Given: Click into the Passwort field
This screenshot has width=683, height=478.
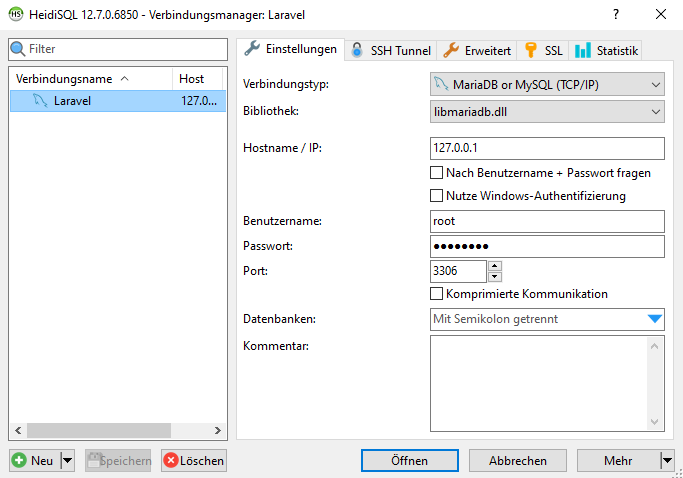Looking at the screenshot, I should 547,246.
